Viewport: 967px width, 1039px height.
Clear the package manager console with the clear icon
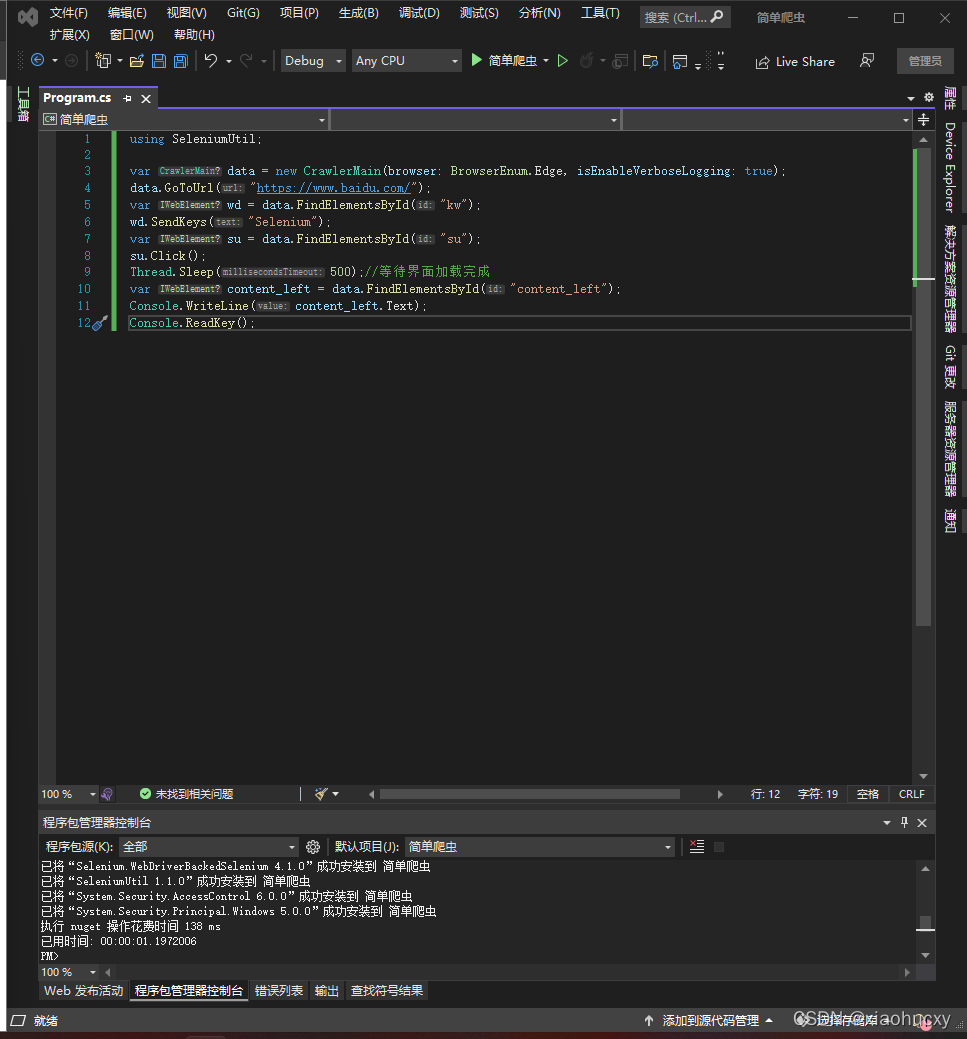697,847
